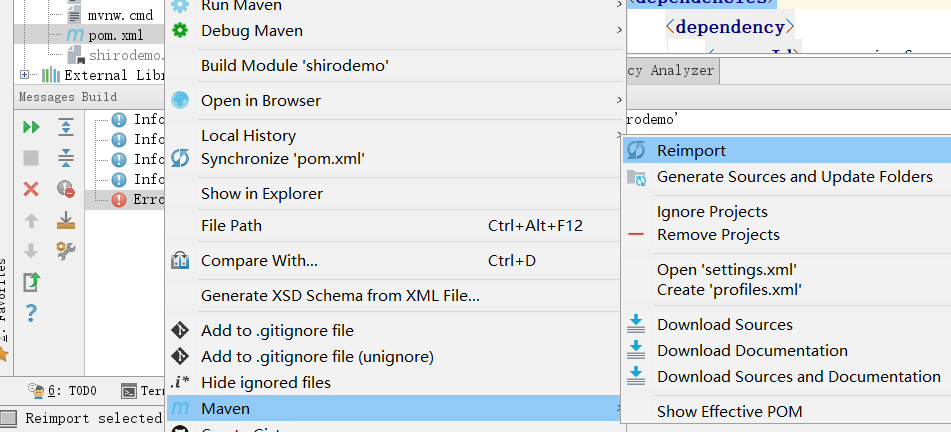Image resolution: width=951 pixels, height=432 pixels.
Task: Click Download Sources and Documentation
Action: click(x=798, y=377)
